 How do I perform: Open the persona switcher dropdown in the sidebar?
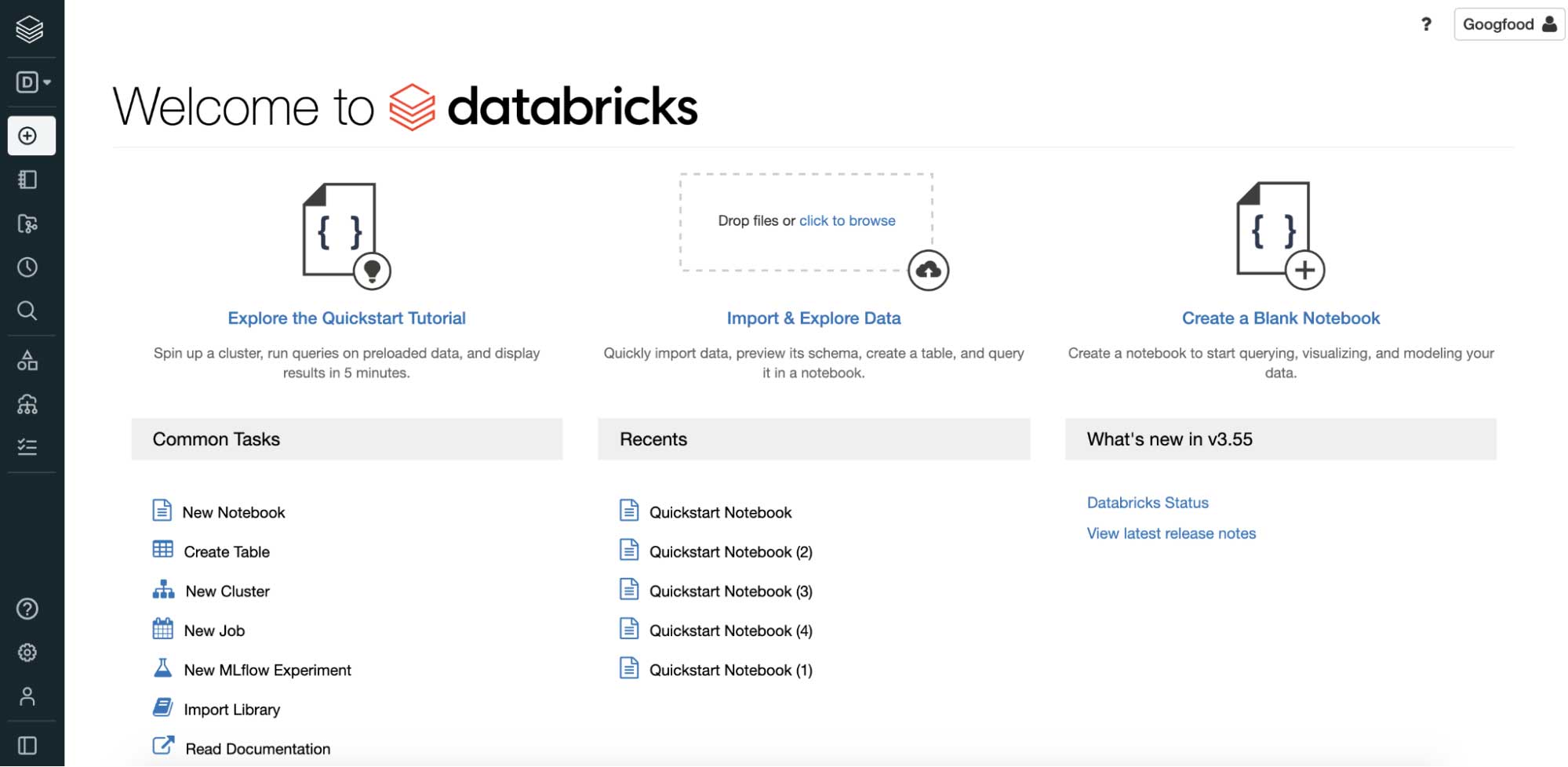tap(33, 82)
